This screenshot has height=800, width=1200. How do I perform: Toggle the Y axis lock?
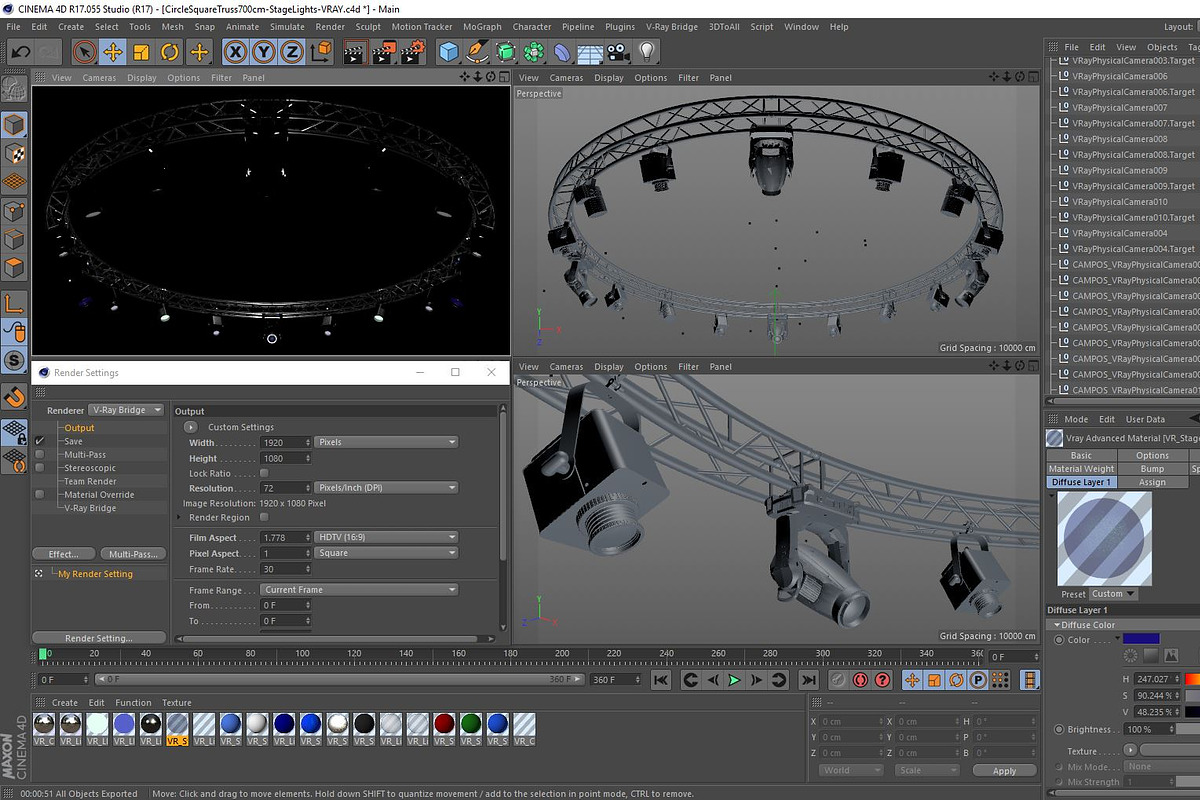[263, 51]
